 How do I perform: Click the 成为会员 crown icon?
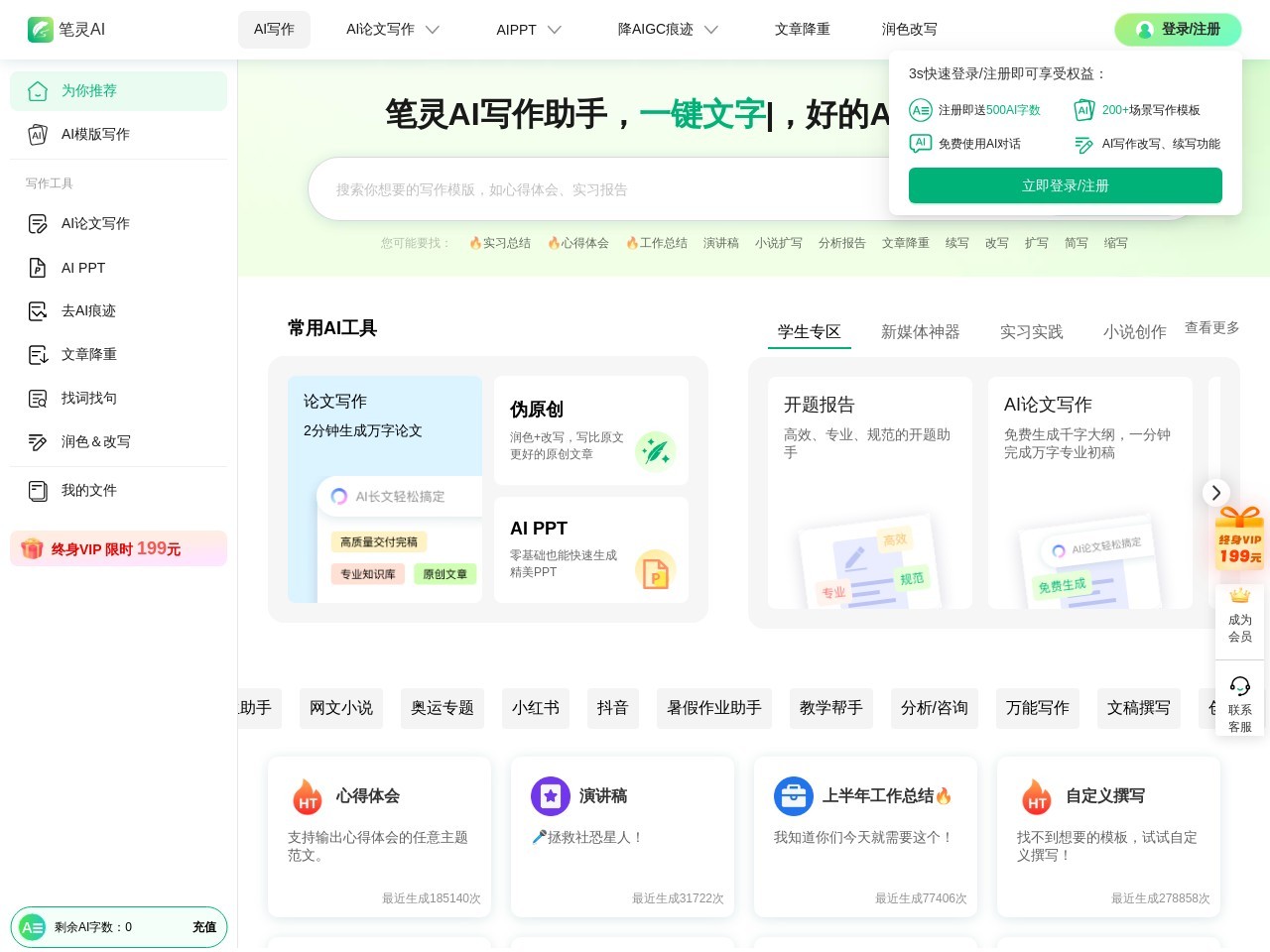1239,596
